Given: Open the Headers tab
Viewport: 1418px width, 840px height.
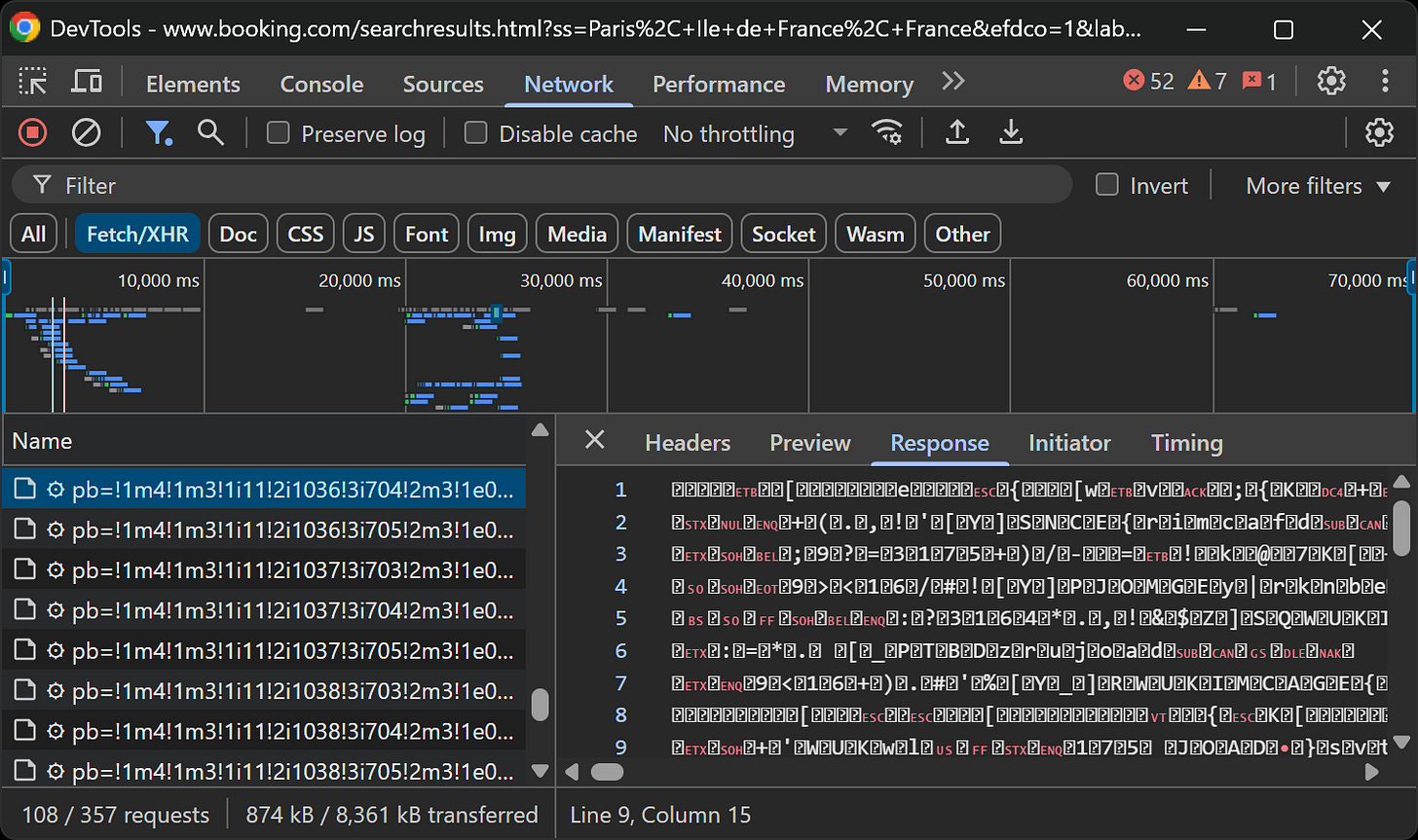Looking at the screenshot, I should pos(688,443).
